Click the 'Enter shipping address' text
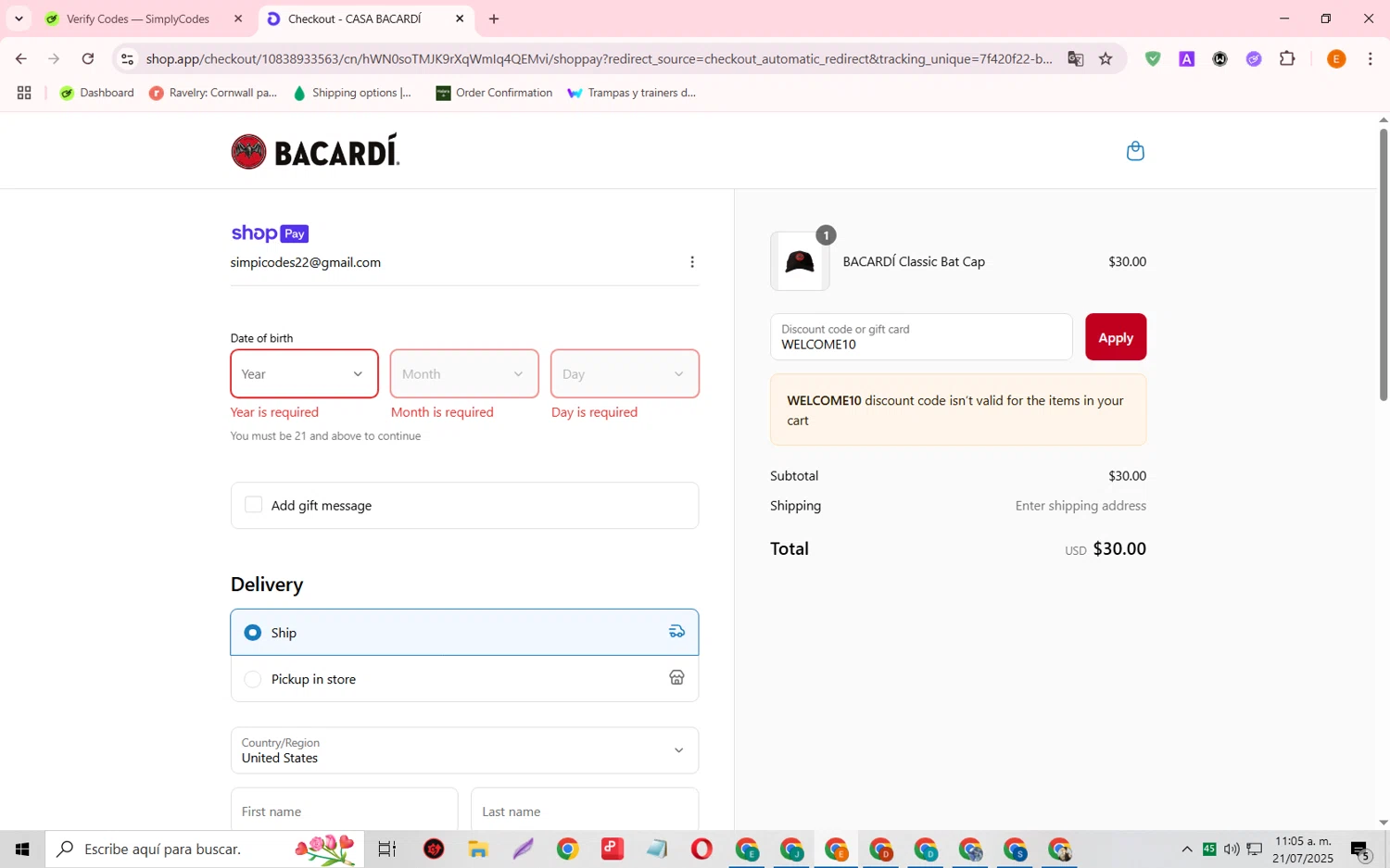Screen dimensions: 1390x868 click(1080, 506)
